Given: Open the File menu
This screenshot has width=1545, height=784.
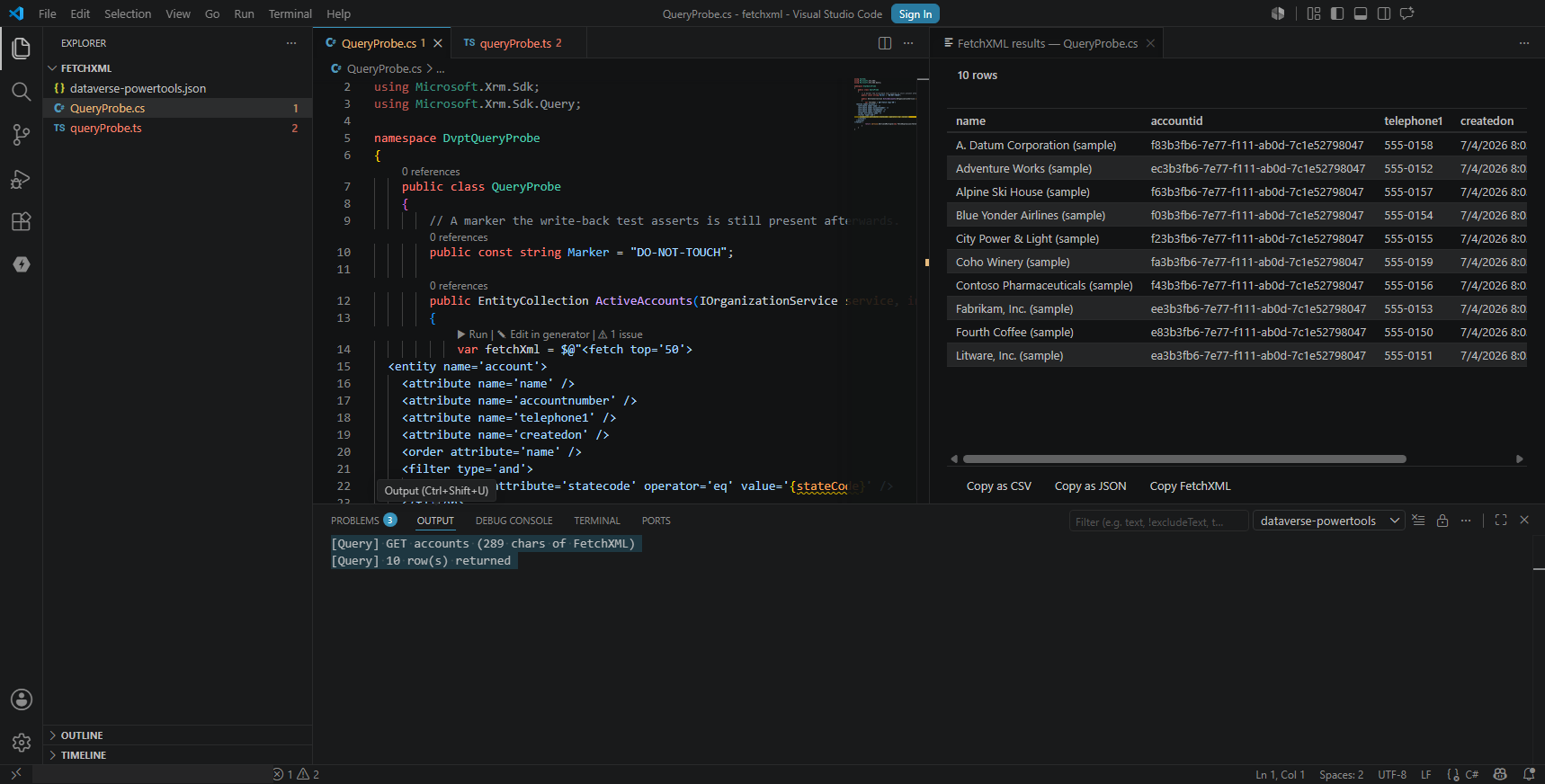Looking at the screenshot, I should coord(48,13).
